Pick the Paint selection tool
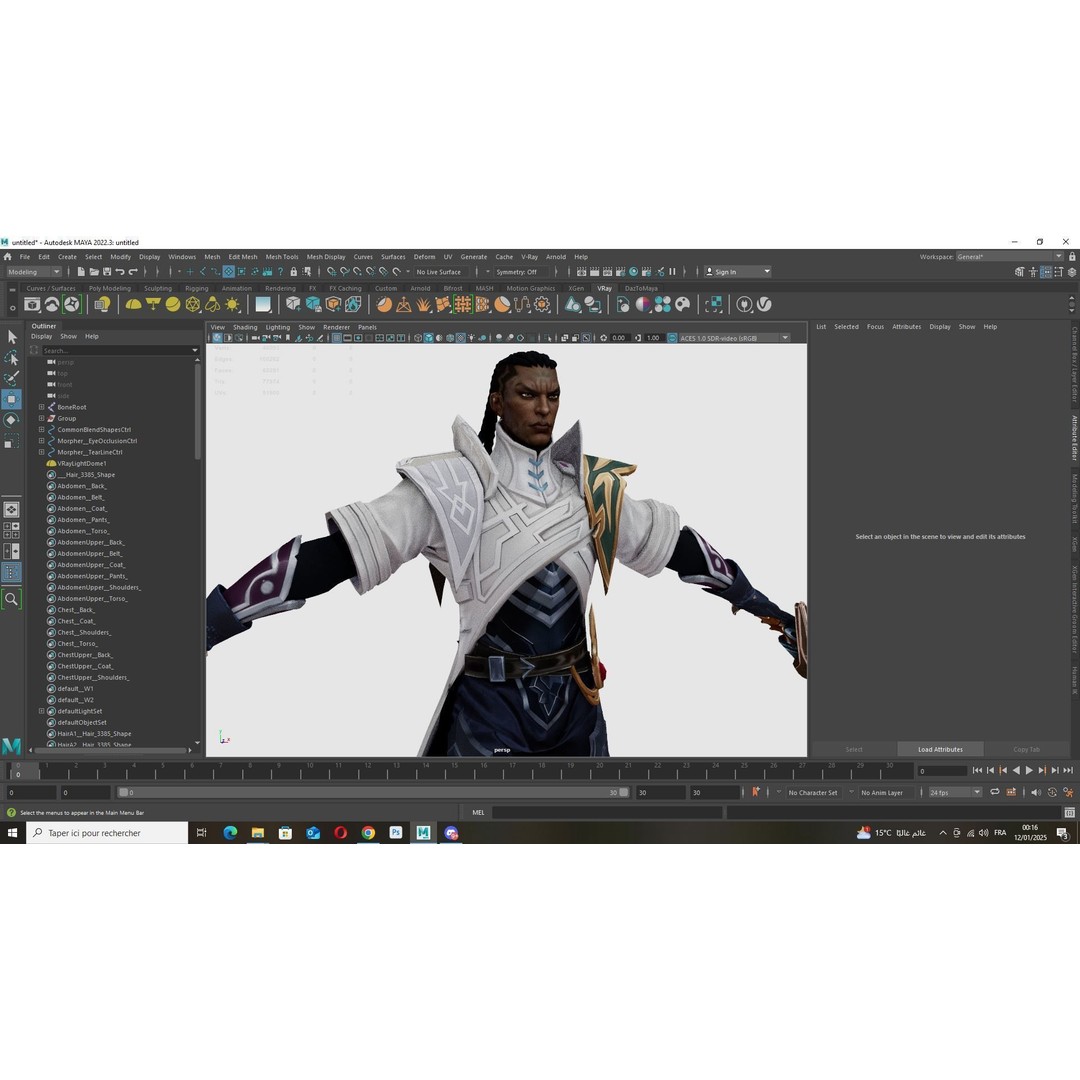 [x=12, y=378]
